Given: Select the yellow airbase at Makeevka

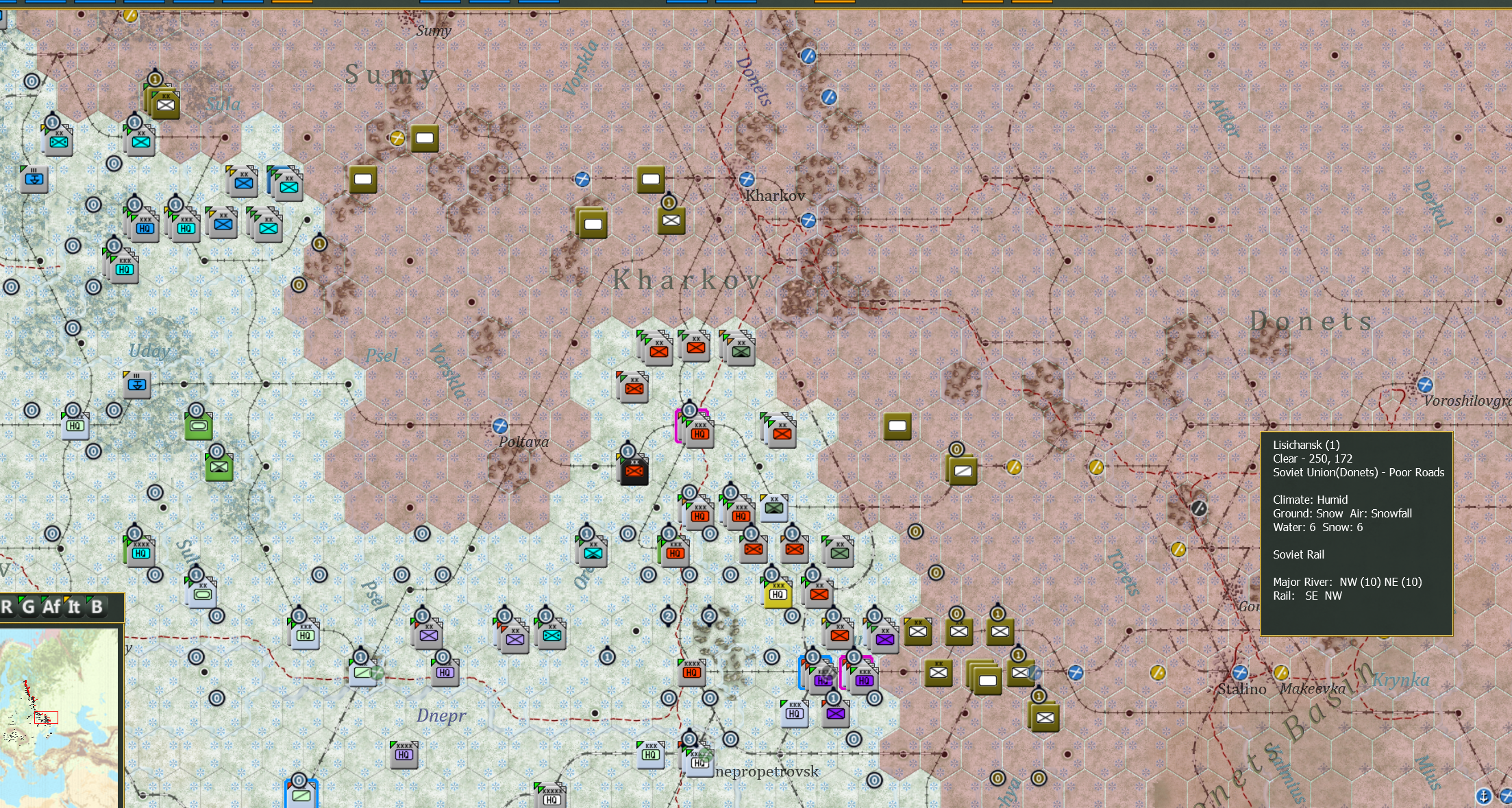Looking at the screenshot, I should coord(1281,672).
